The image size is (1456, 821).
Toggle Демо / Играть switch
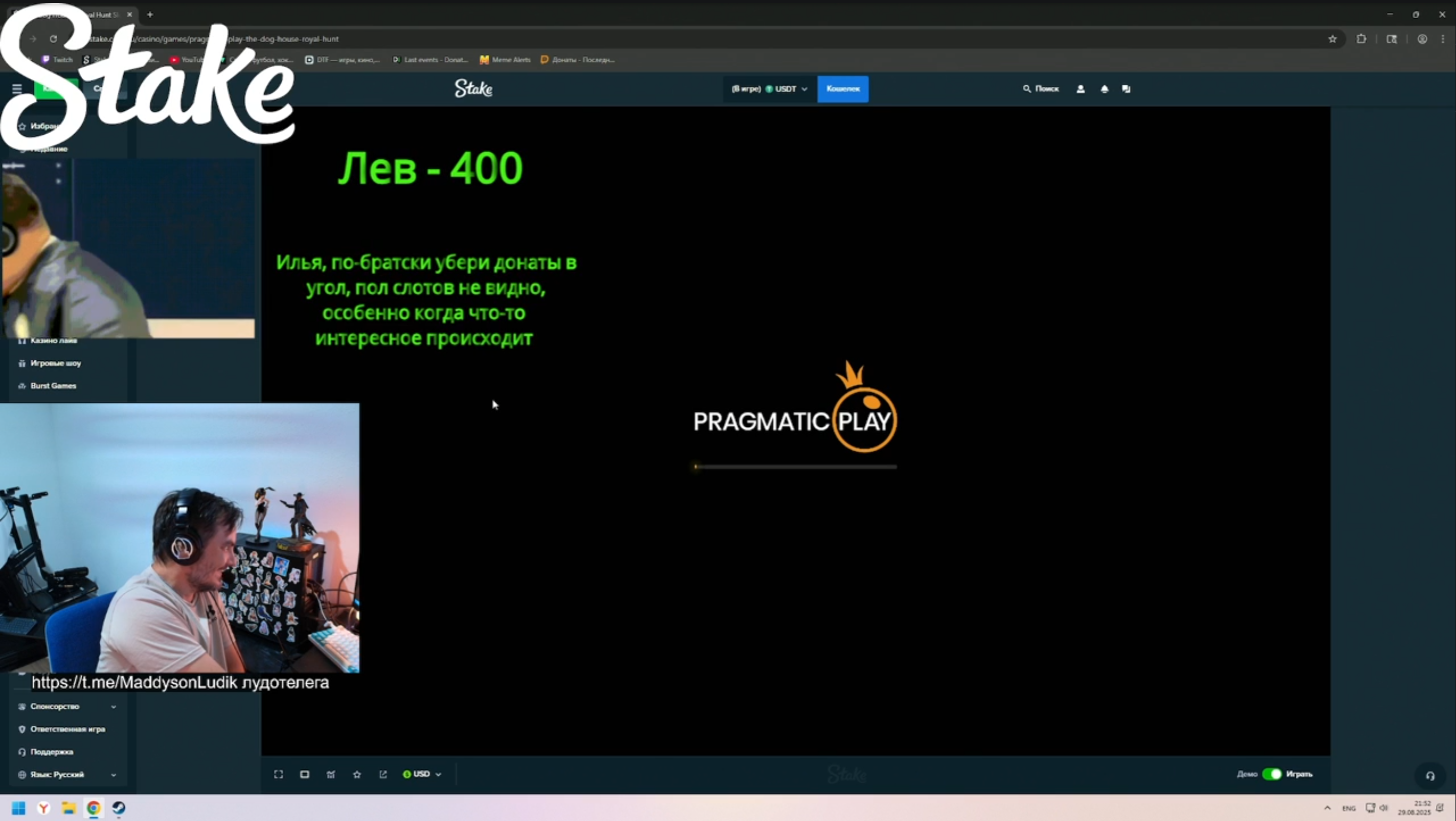click(x=1272, y=774)
